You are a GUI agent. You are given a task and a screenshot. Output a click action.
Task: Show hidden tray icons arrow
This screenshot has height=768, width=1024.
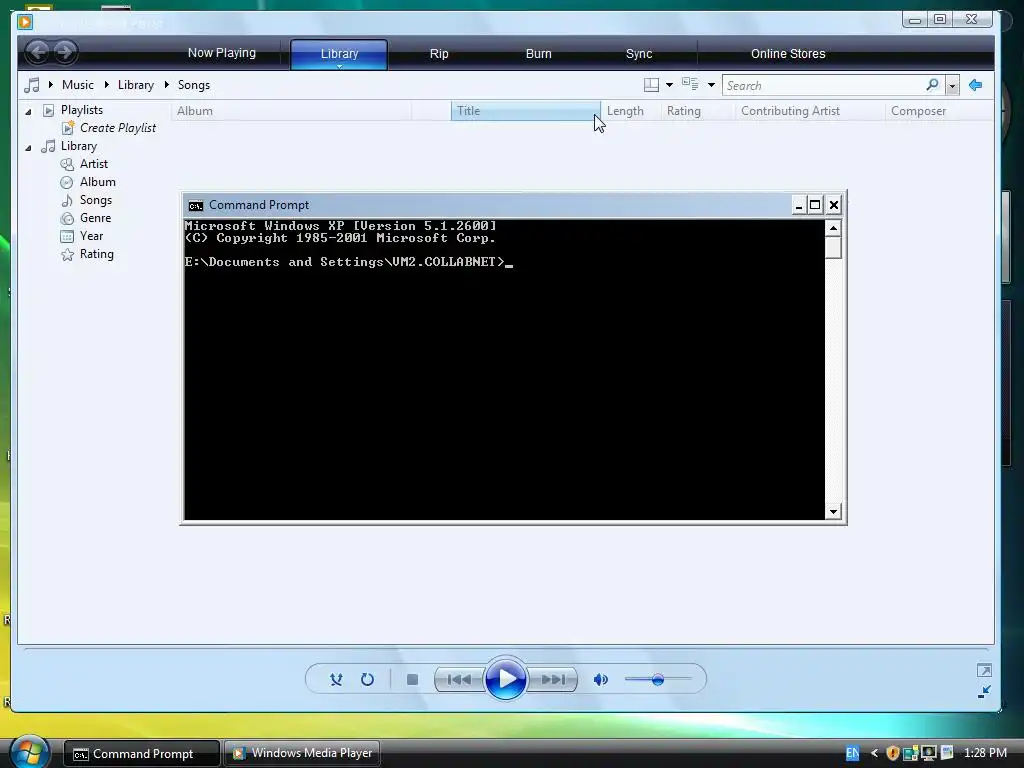click(x=874, y=753)
